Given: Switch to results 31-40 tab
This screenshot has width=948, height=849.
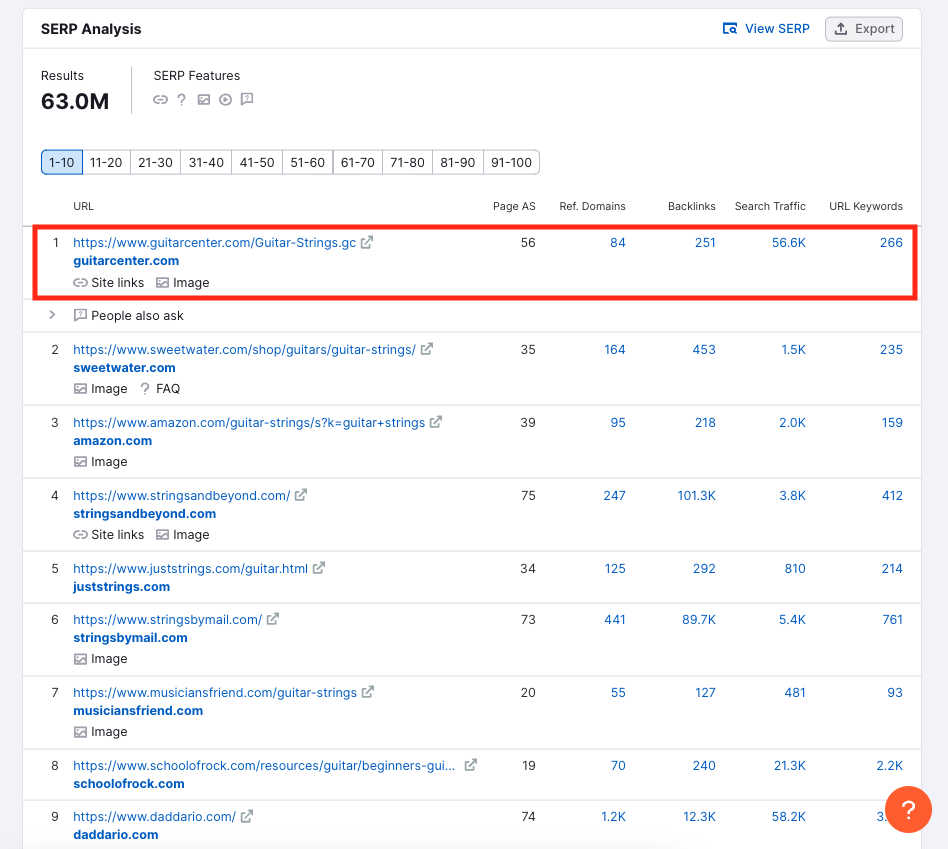Looking at the screenshot, I should tap(206, 163).
